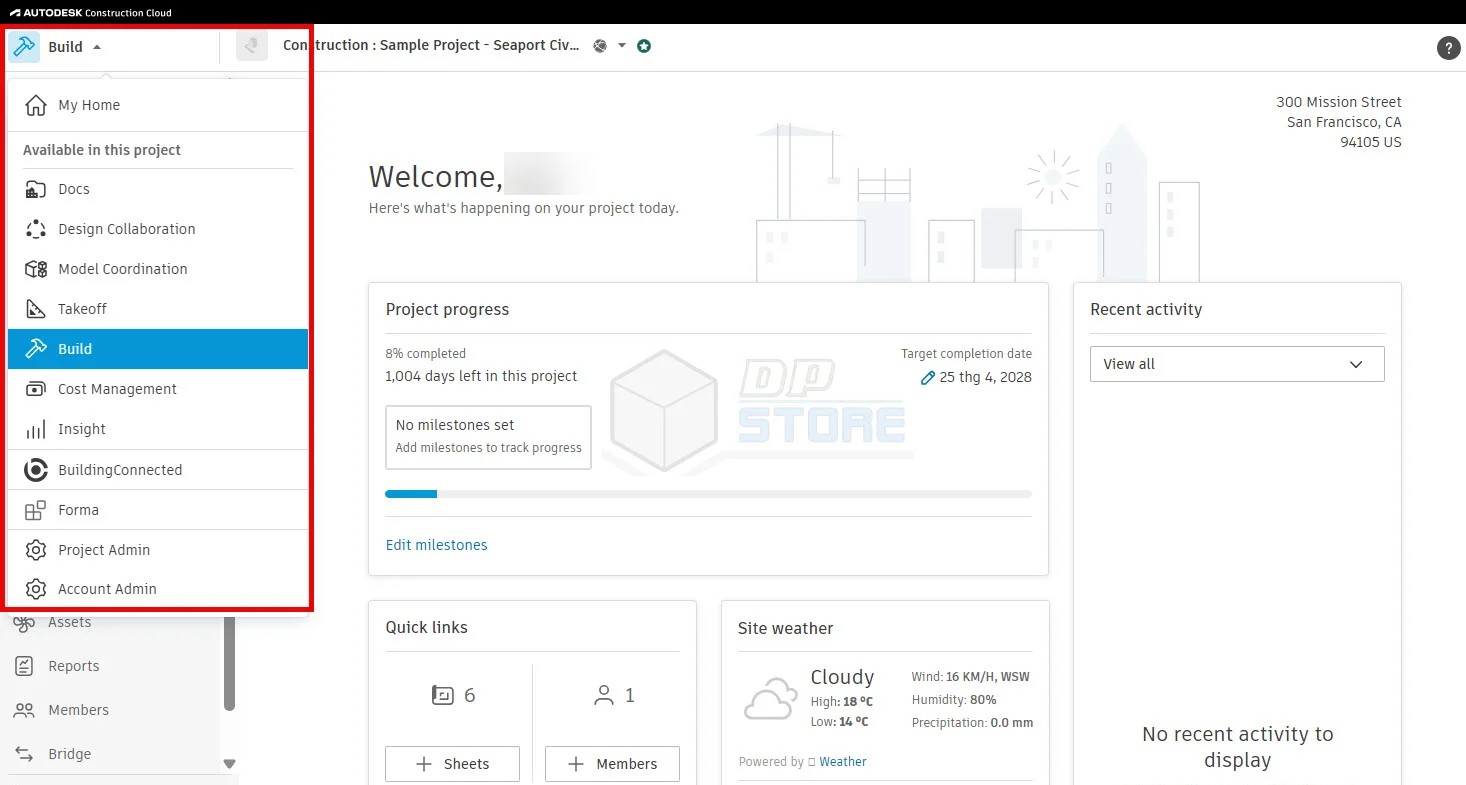Click the 8% completed text
Image resolution: width=1466 pixels, height=785 pixels.
coord(426,354)
